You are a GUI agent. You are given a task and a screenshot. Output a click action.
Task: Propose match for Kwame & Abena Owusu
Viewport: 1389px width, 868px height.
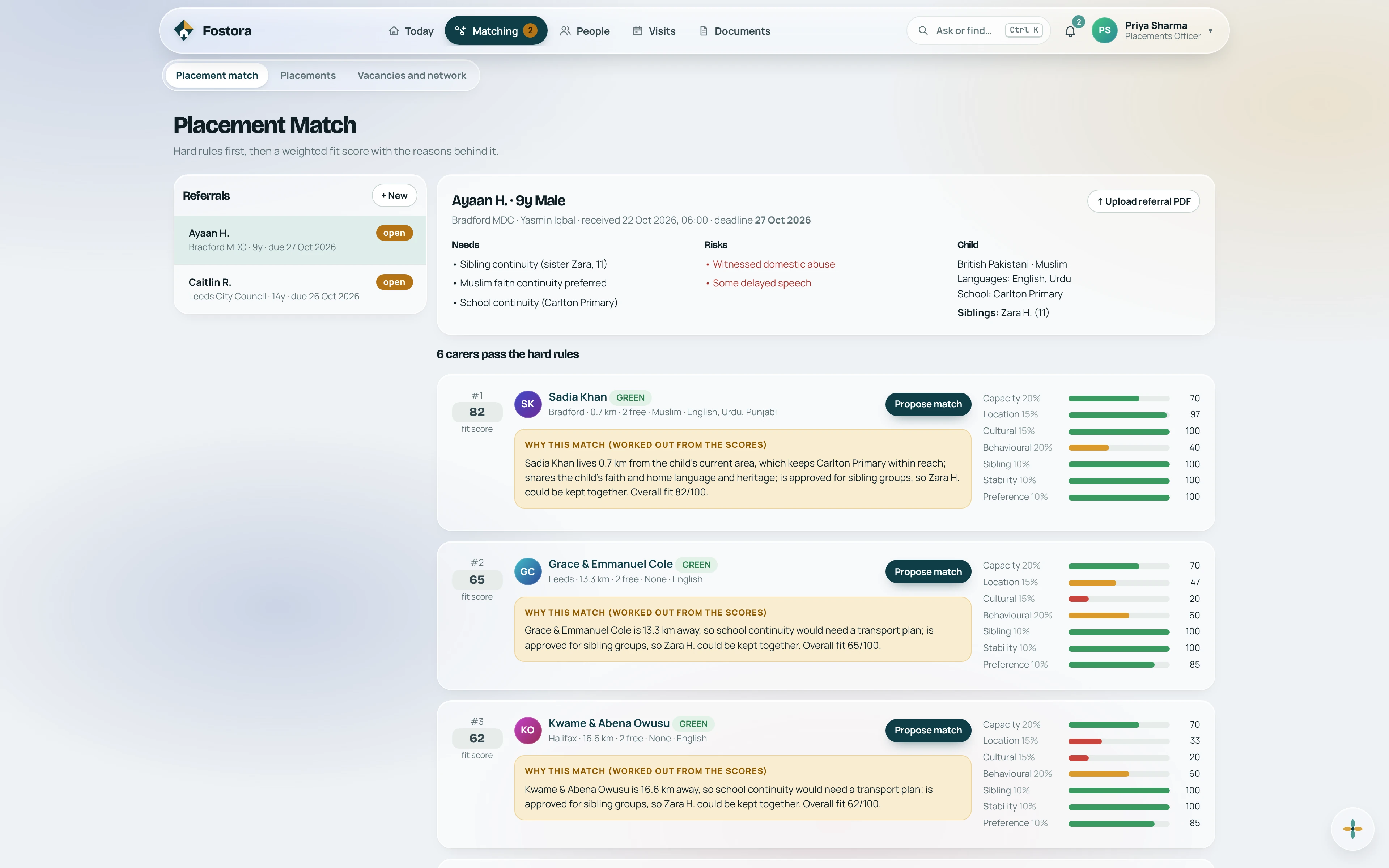(928, 730)
